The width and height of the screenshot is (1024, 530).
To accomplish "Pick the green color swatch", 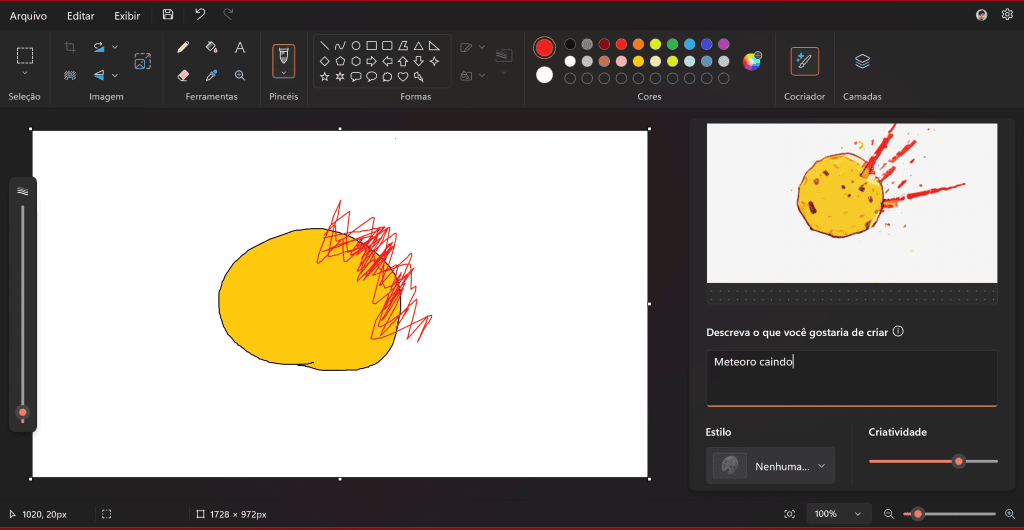I will coord(673,44).
